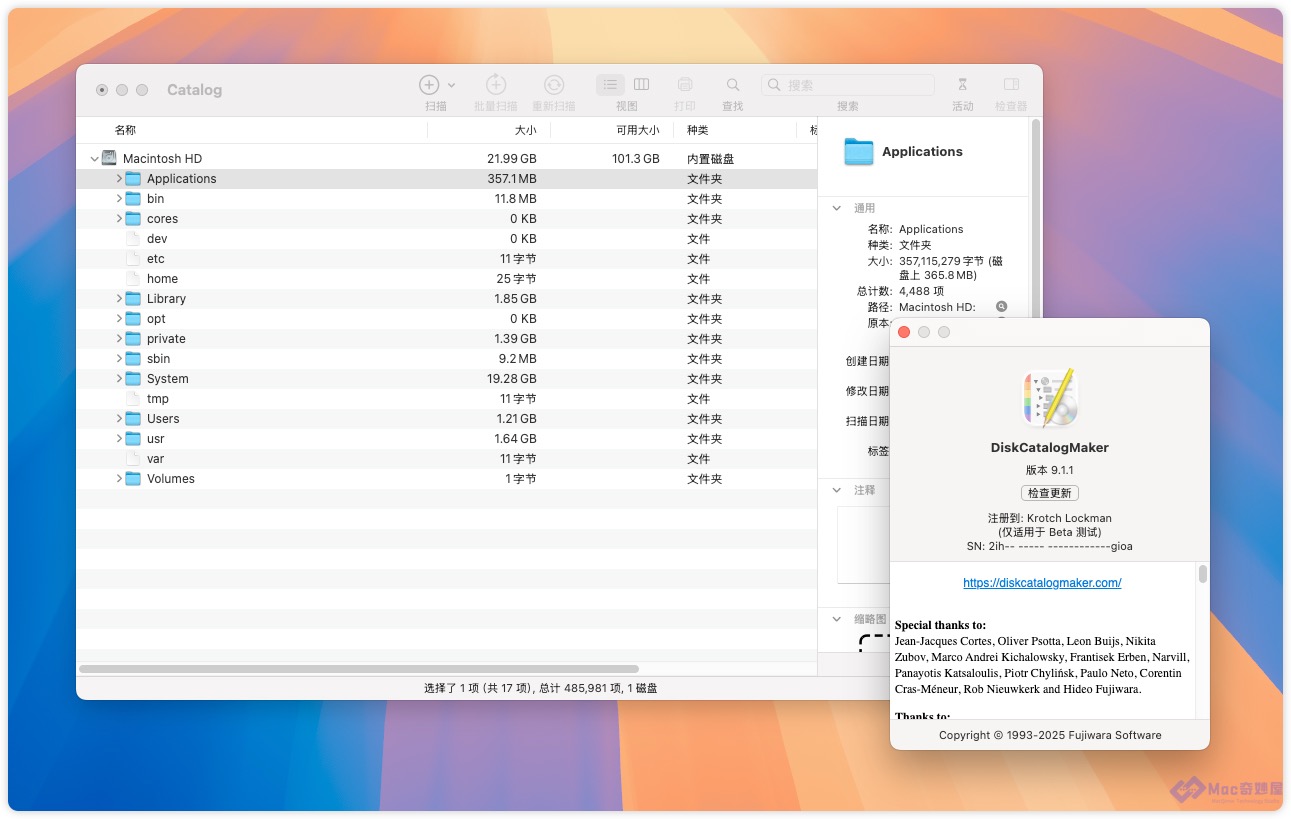Sort by the 种类 (Kind) column header
The width and height of the screenshot is (1291, 819).
pos(697,130)
